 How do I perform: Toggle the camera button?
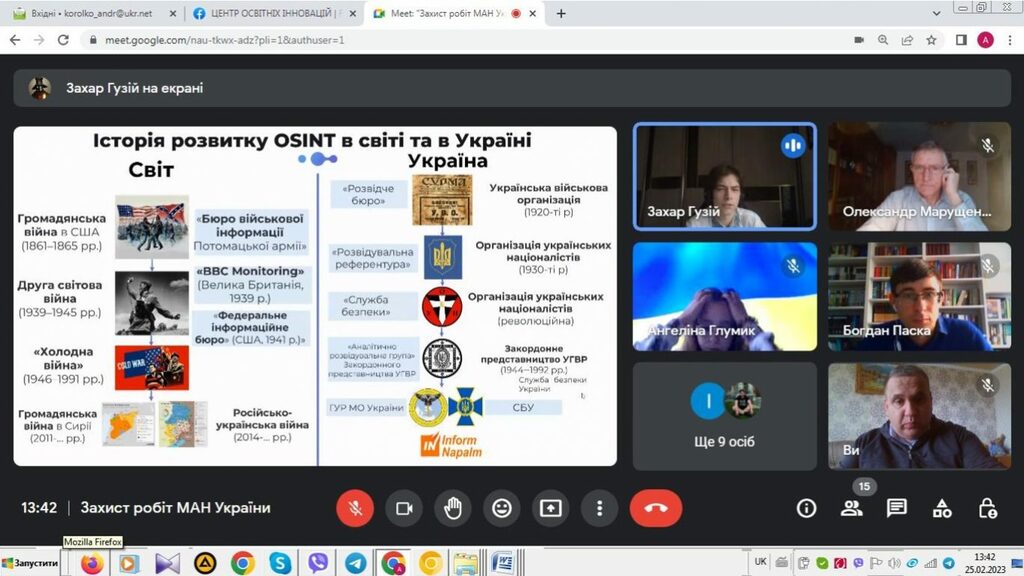pos(404,508)
